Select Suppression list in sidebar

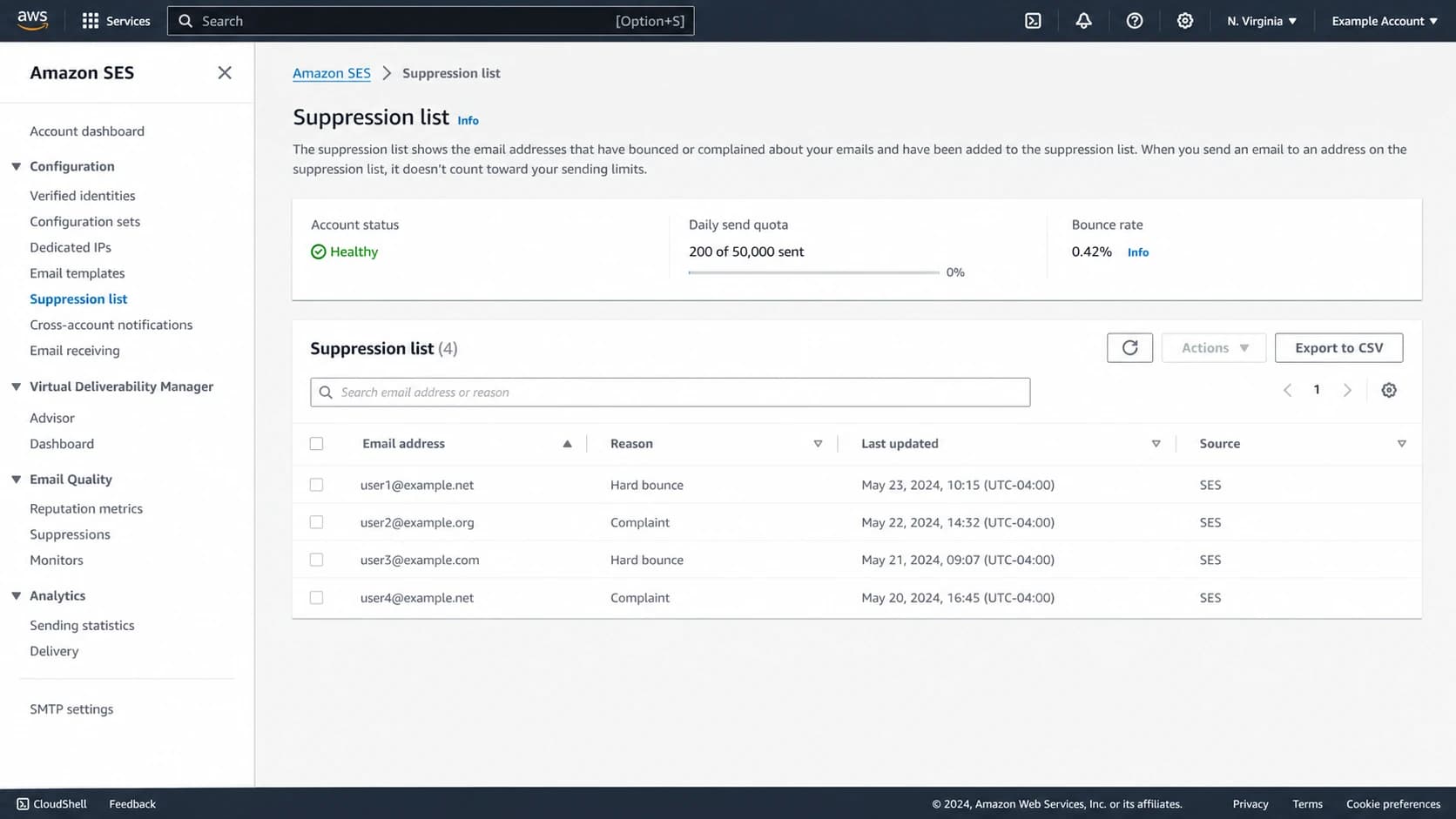tap(78, 299)
